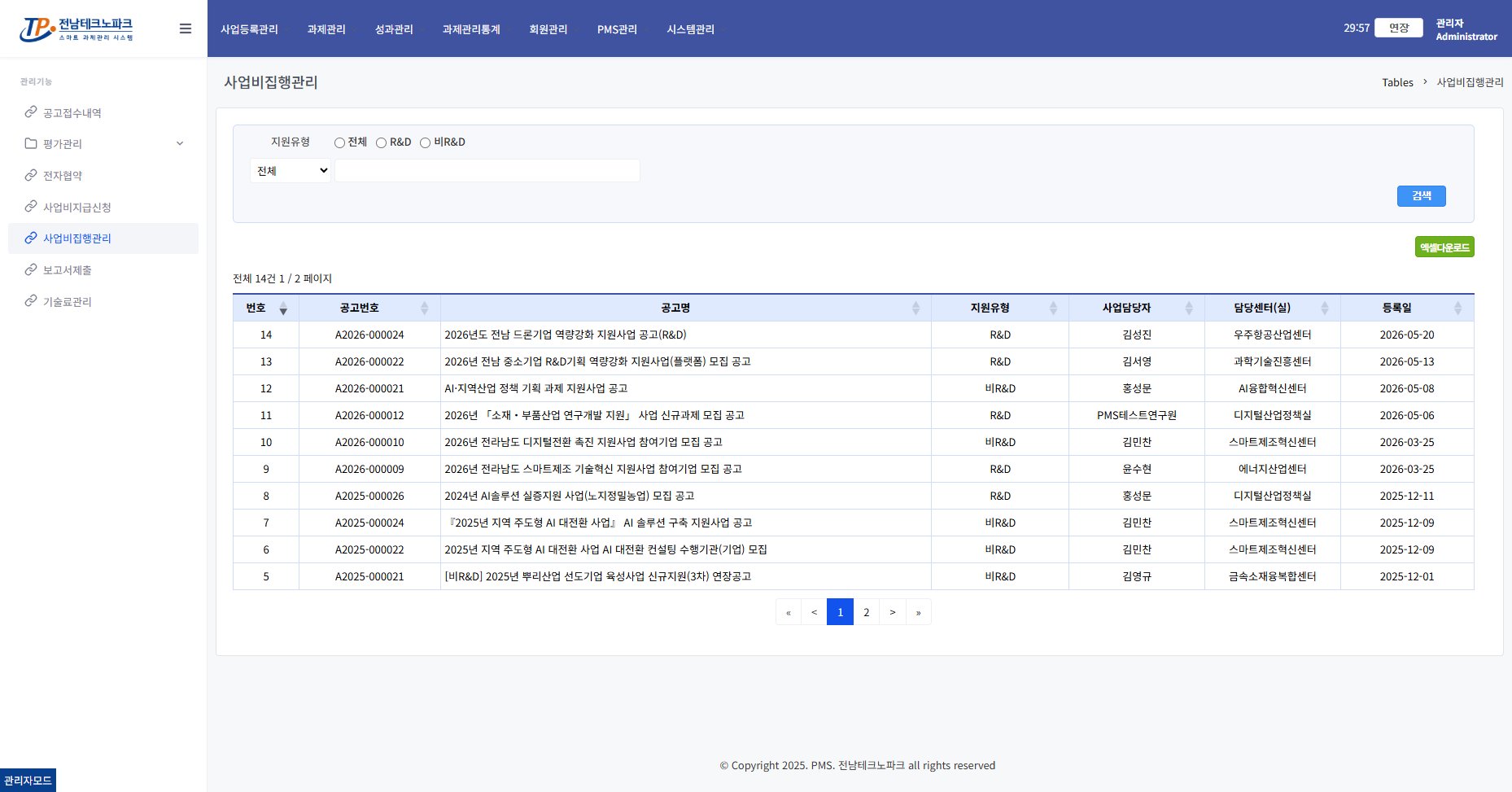Open 사업등록관리 top menu
1512x792 pixels.
[250, 29]
